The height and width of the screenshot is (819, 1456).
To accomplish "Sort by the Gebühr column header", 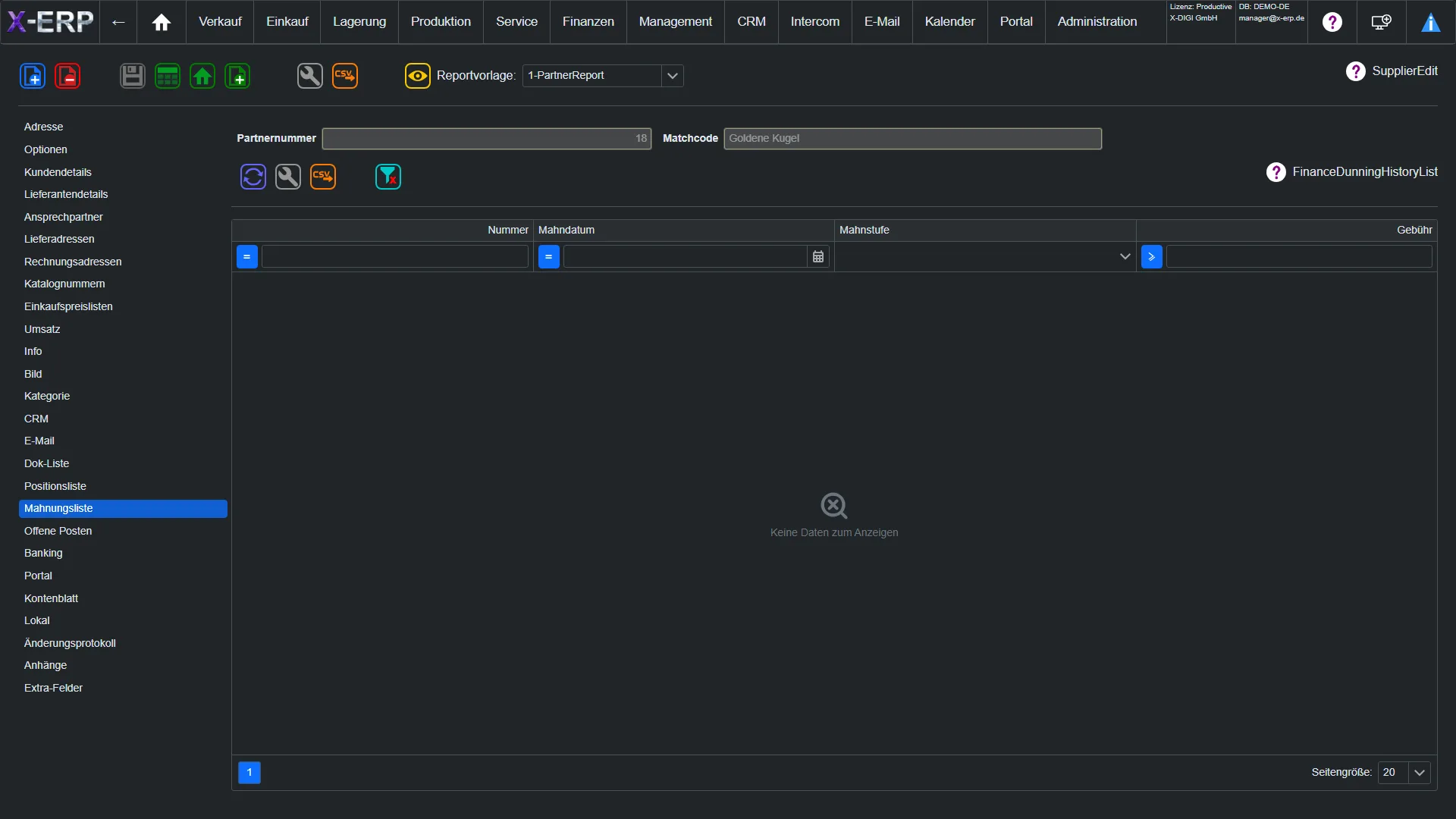I will click(1287, 231).
